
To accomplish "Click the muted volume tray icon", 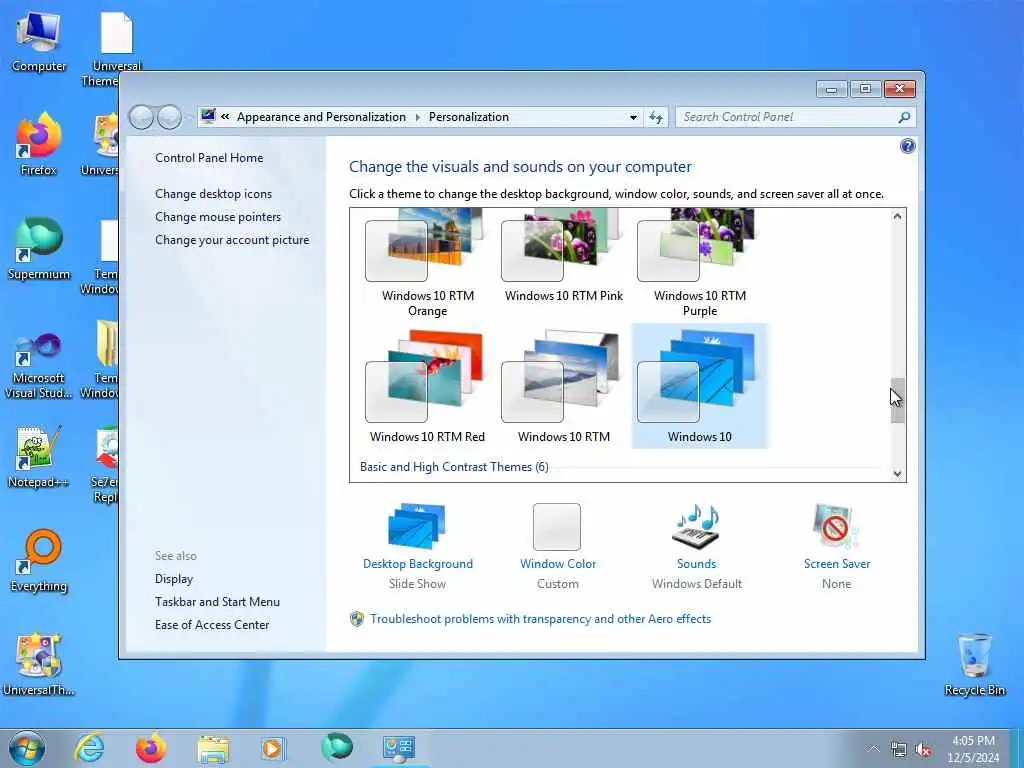I will (x=923, y=750).
